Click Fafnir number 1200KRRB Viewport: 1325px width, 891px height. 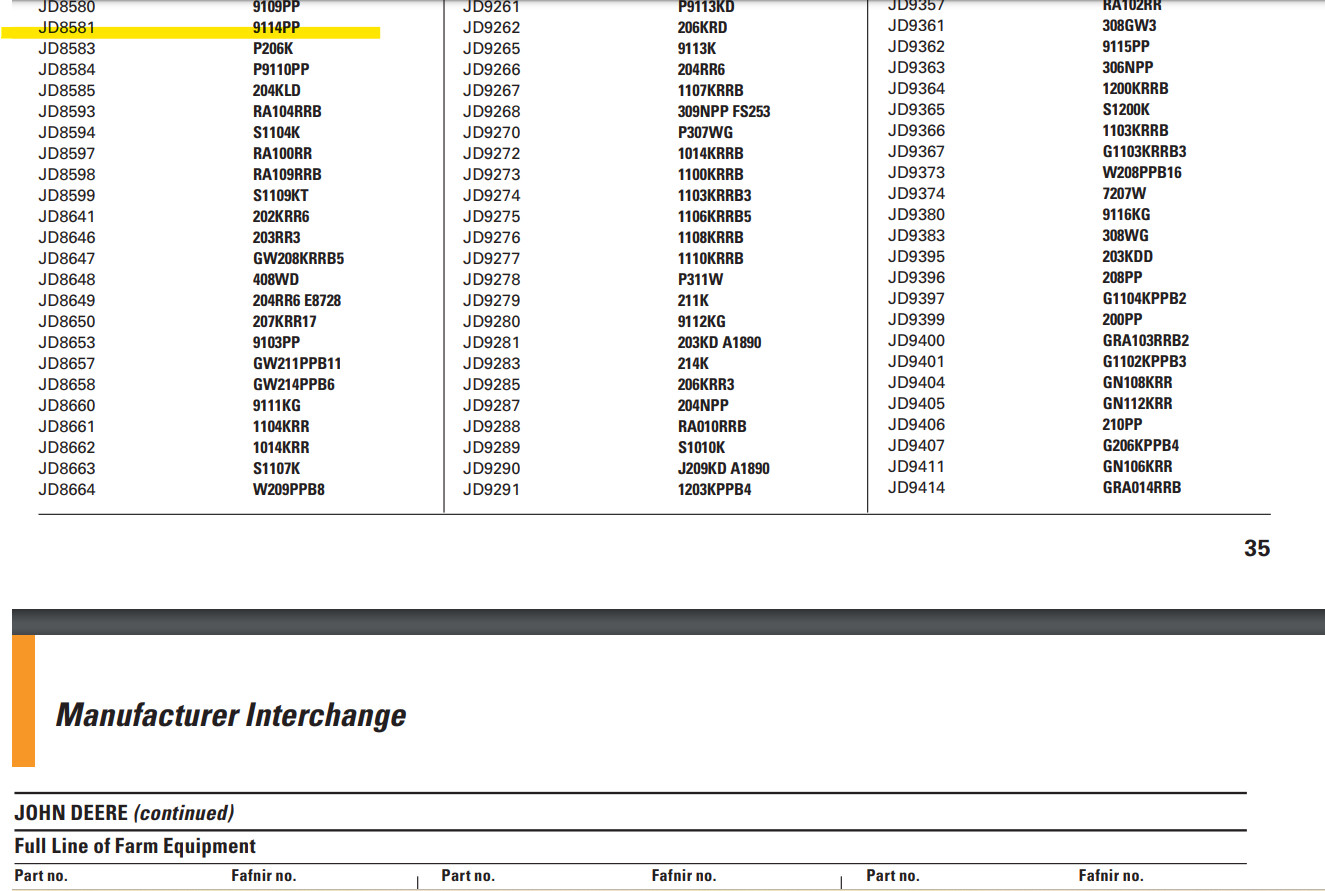pyautogui.click(x=1135, y=89)
